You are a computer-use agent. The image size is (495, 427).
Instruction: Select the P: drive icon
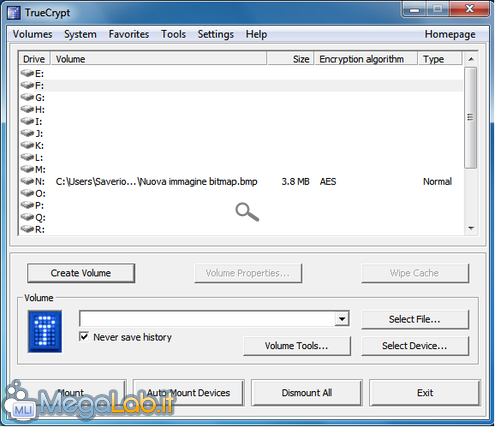pyautogui.click(x=27, y=205)
